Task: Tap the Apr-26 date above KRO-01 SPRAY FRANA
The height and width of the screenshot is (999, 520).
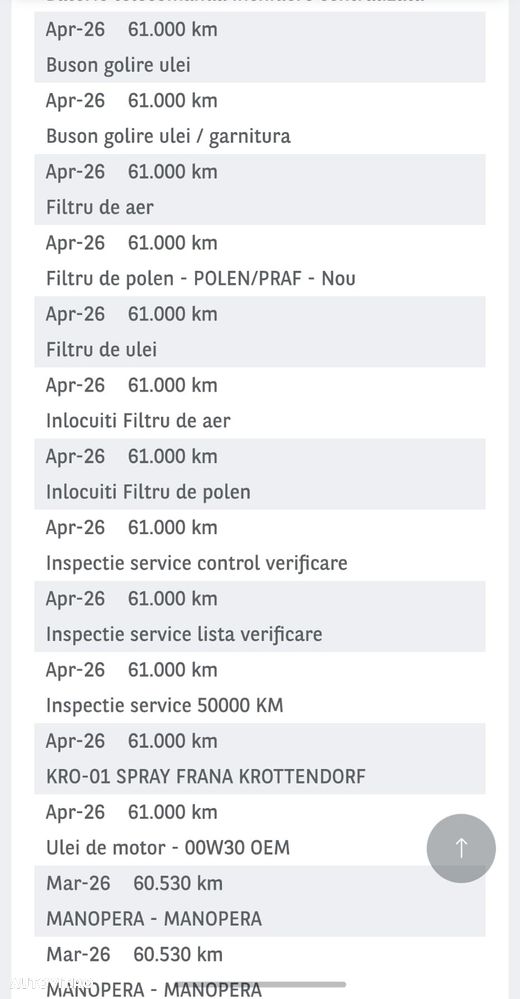Action: pyautogui.click(x=75, y=741)
